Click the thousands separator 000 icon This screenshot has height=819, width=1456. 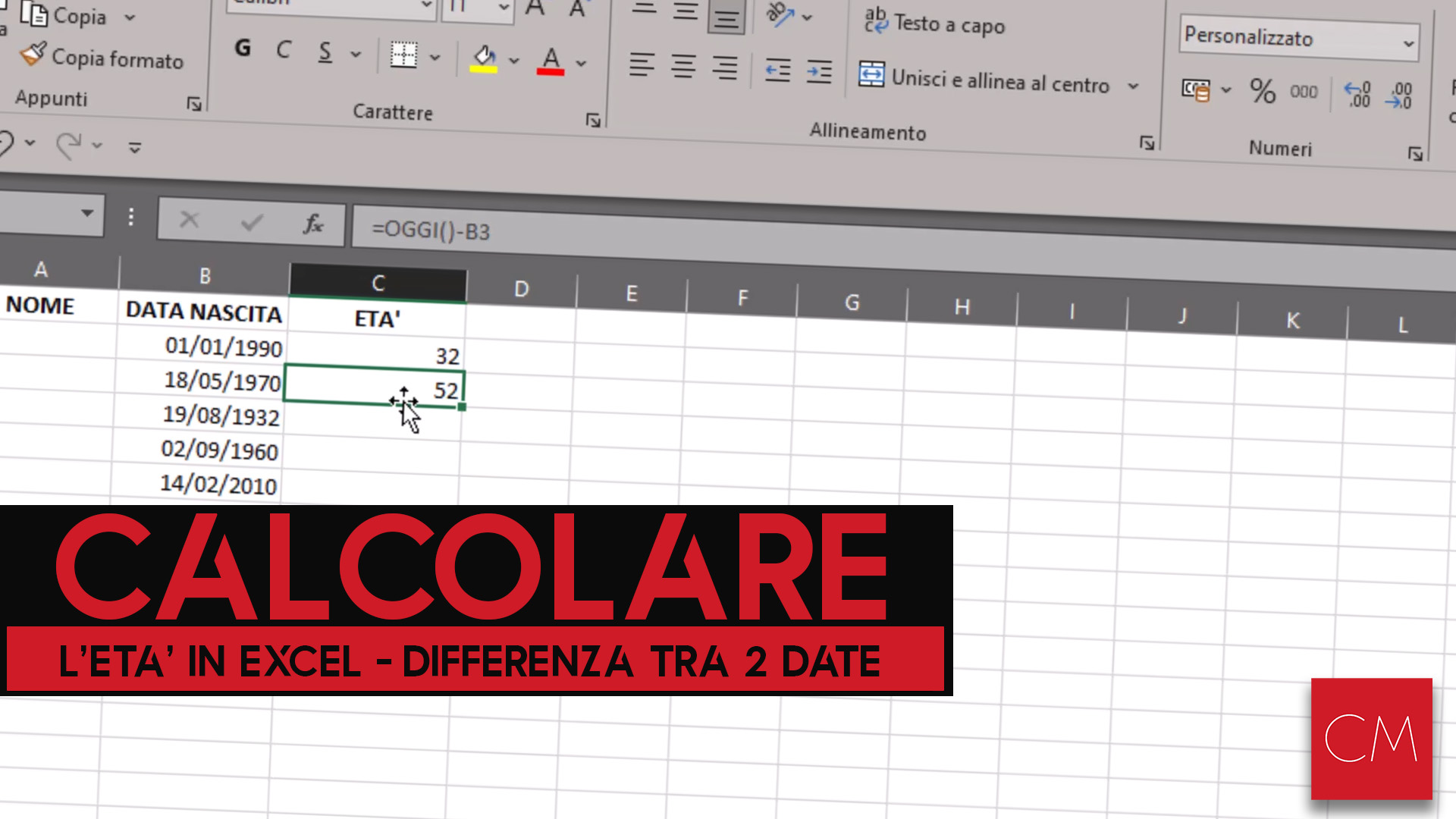[1304, 92]
